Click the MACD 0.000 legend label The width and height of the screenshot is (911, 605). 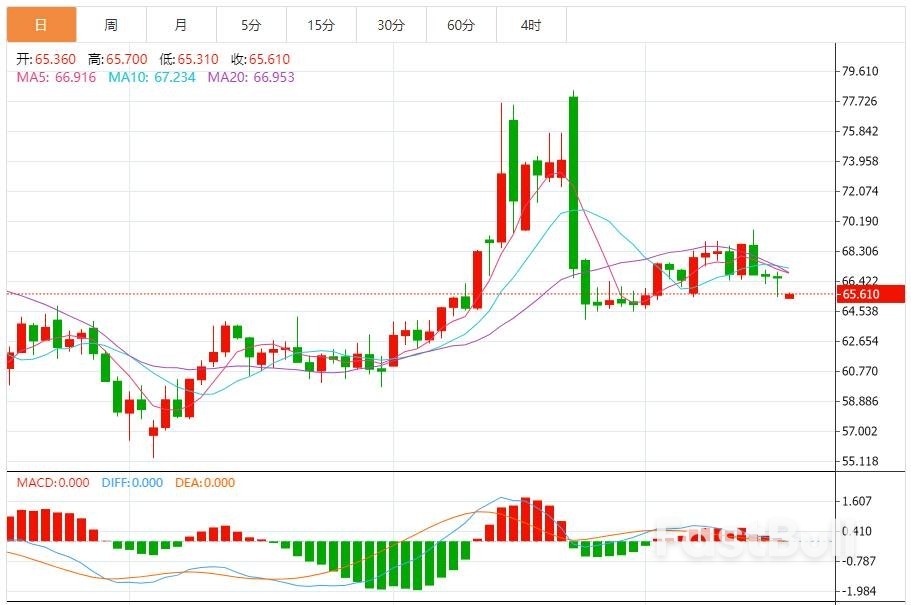(x=54, y=483)
